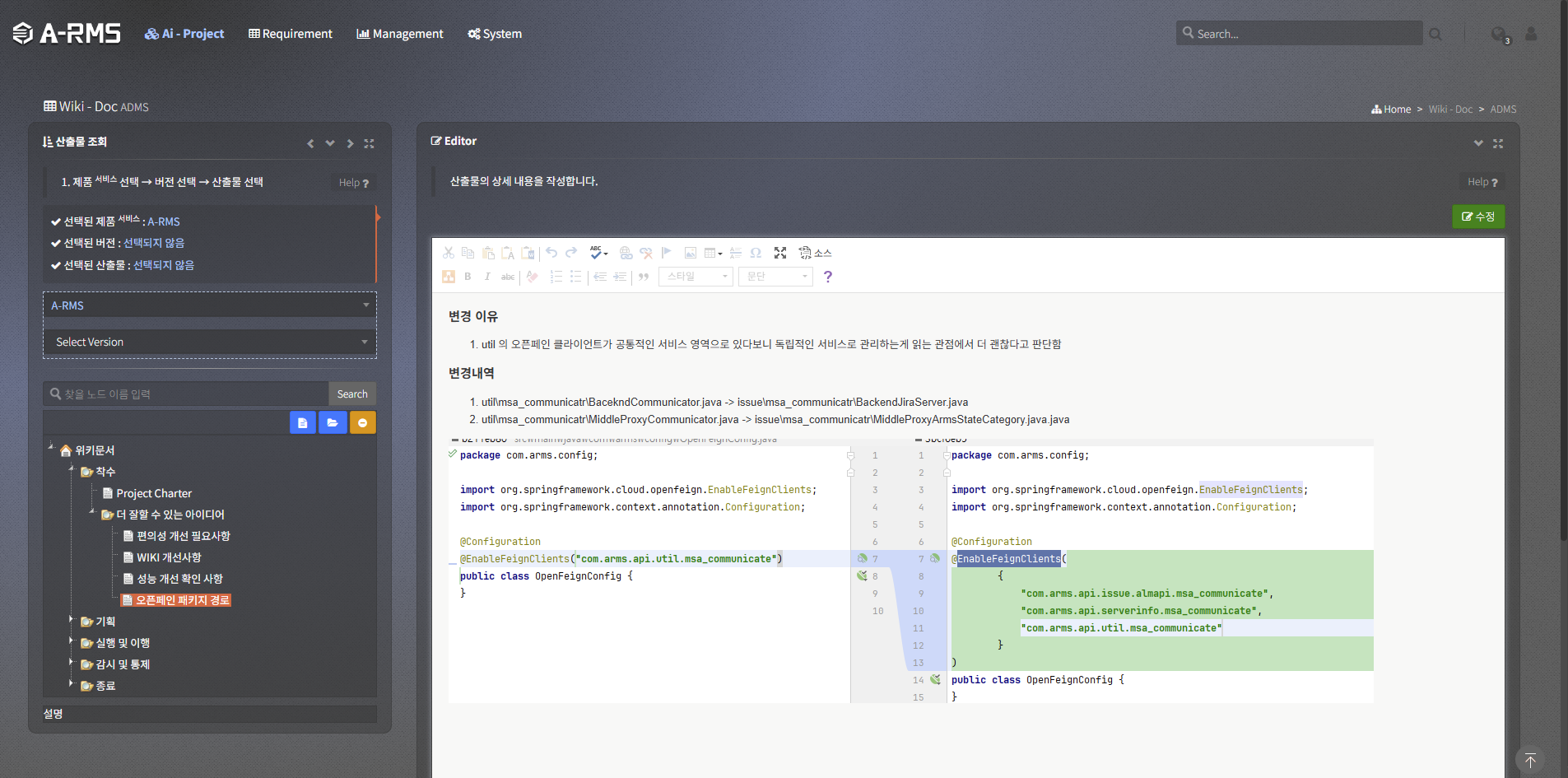Open the Select Version dropdown
This screenshot has height=778, width=1568.
[x=210, y=342]
